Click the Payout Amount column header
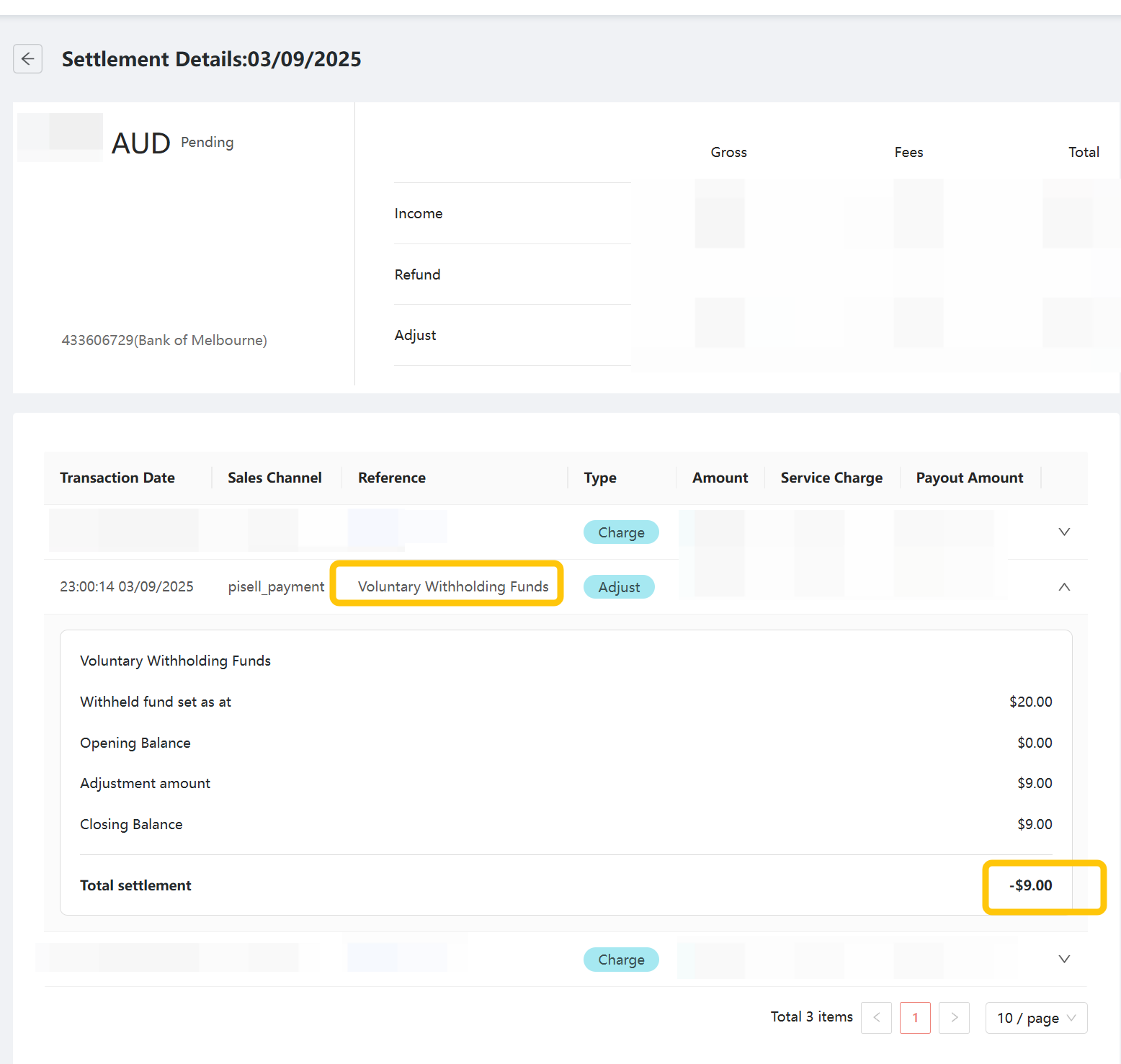Viewport: 1121px width, 1064px height. click(969, 478)
